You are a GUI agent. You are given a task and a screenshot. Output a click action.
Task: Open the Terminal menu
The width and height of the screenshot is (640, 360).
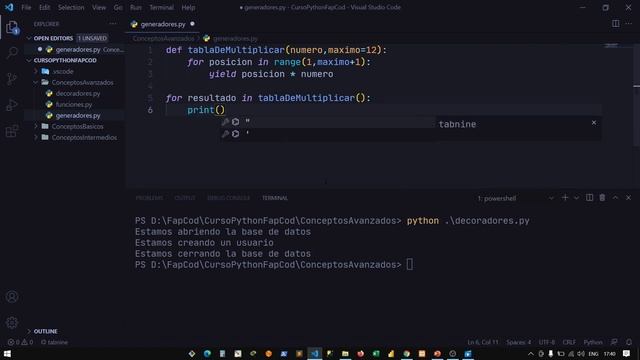coord(161,7)
